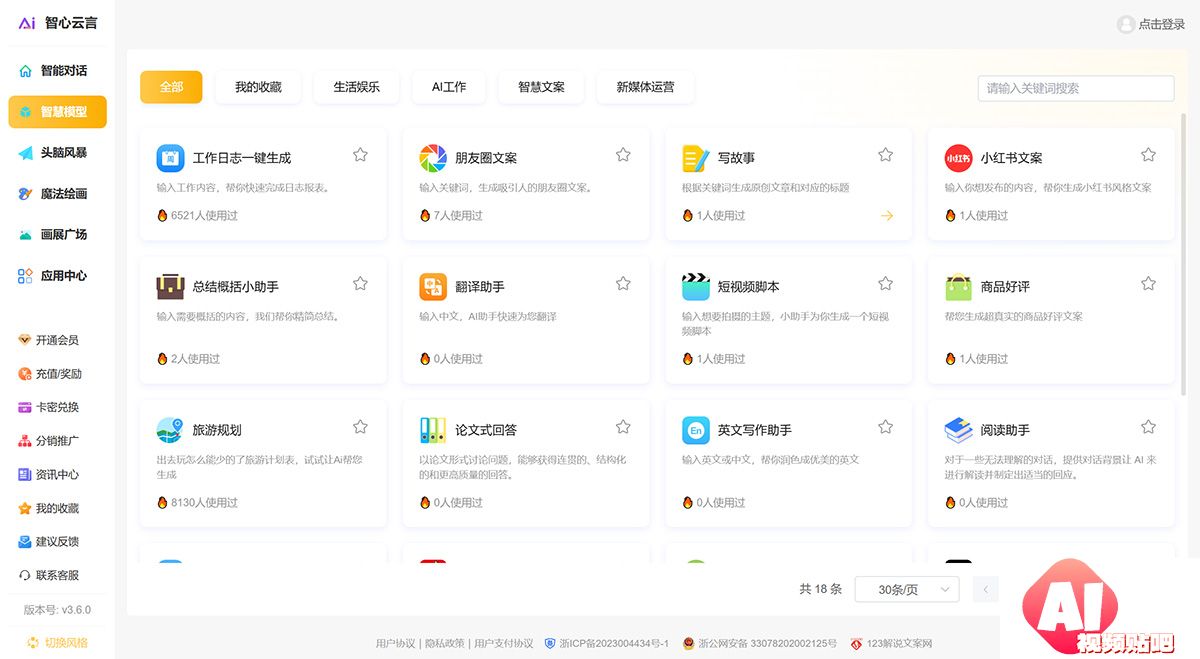Viewport: 1200px width, 659px height.
Task: Click 切换风格 to change the theme
Action: coord(66,642)
